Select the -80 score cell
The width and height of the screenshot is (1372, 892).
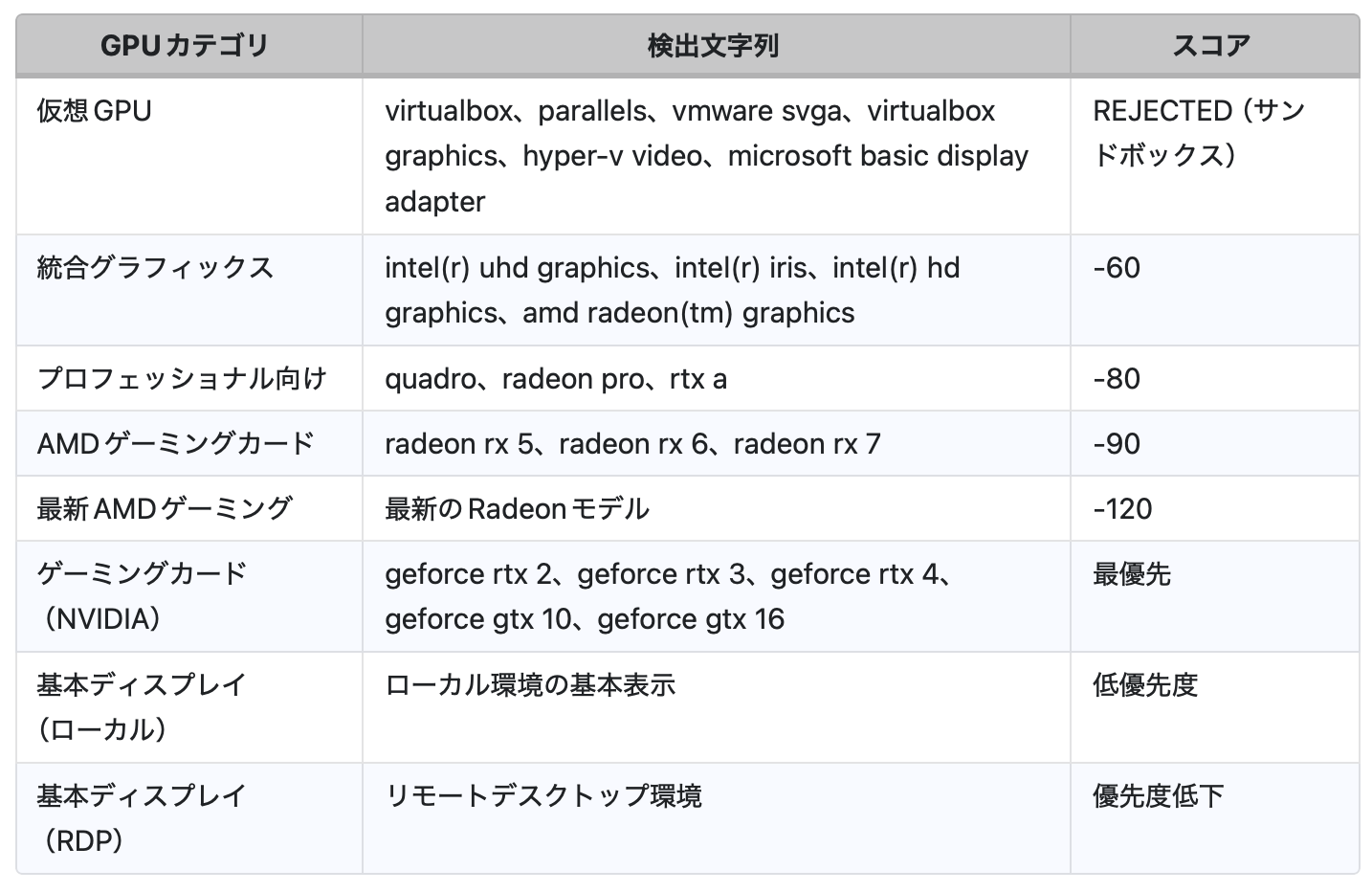(x=1117, y=378)
